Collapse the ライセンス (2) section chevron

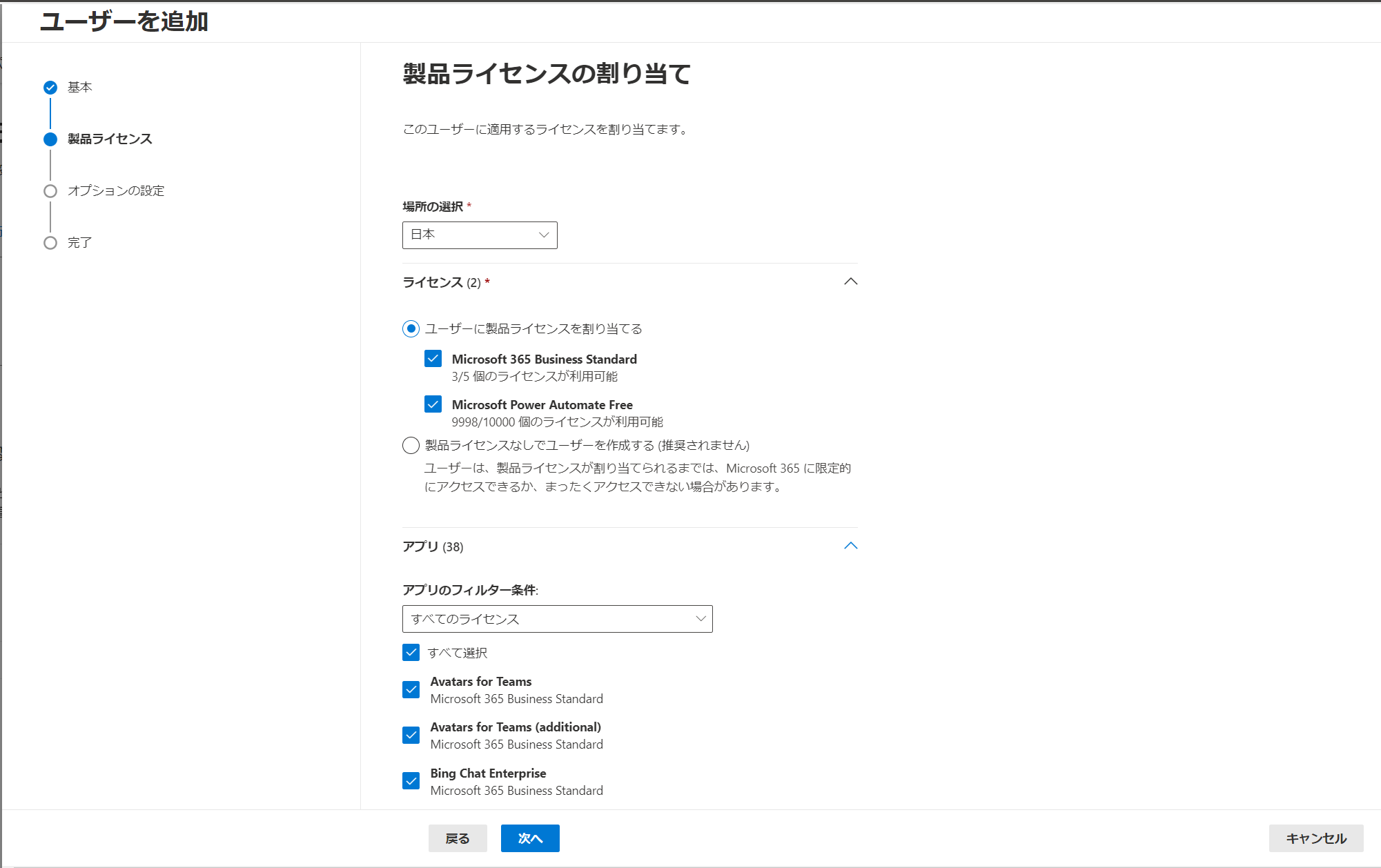(x=850, y=282)
